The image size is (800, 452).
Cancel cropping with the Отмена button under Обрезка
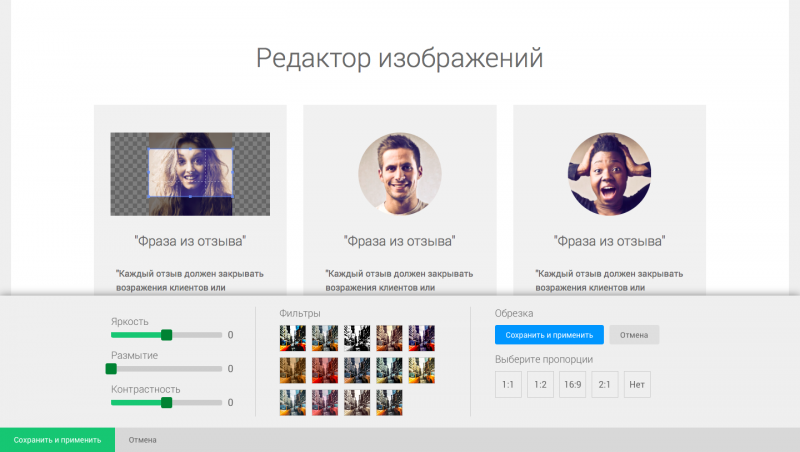coord(634,335)
